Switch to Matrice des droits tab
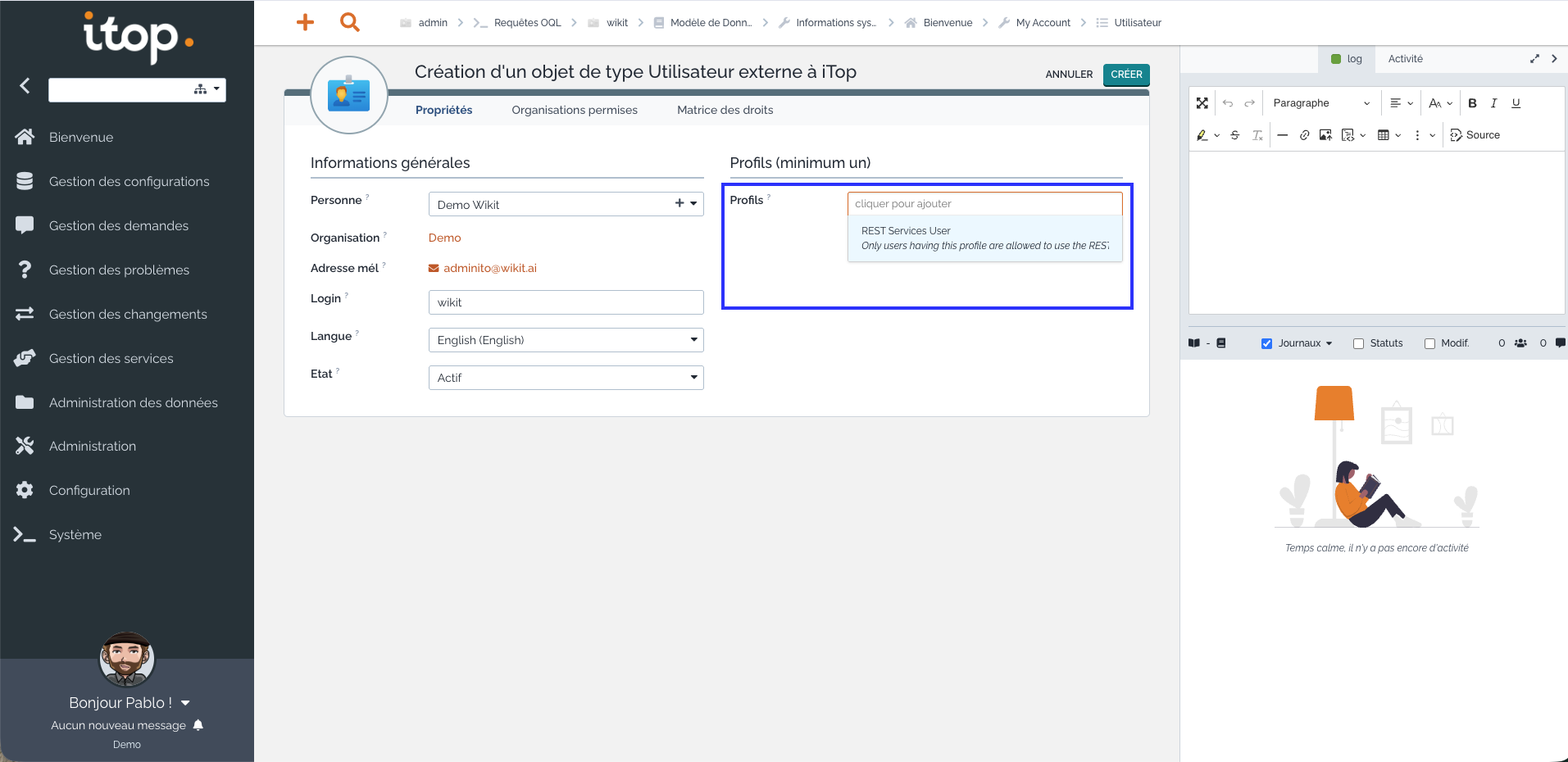Viewport: 1568px width, 762px height. click(725, 110)
